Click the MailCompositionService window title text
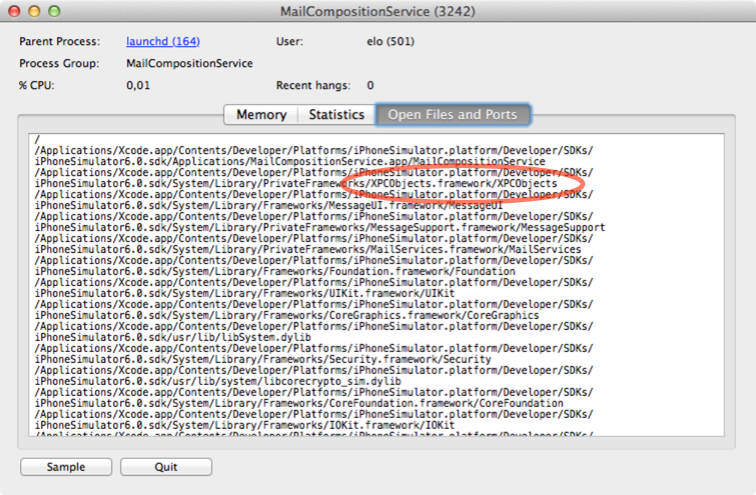Viewport: 756px width, 495px height. tap(377, 11)
